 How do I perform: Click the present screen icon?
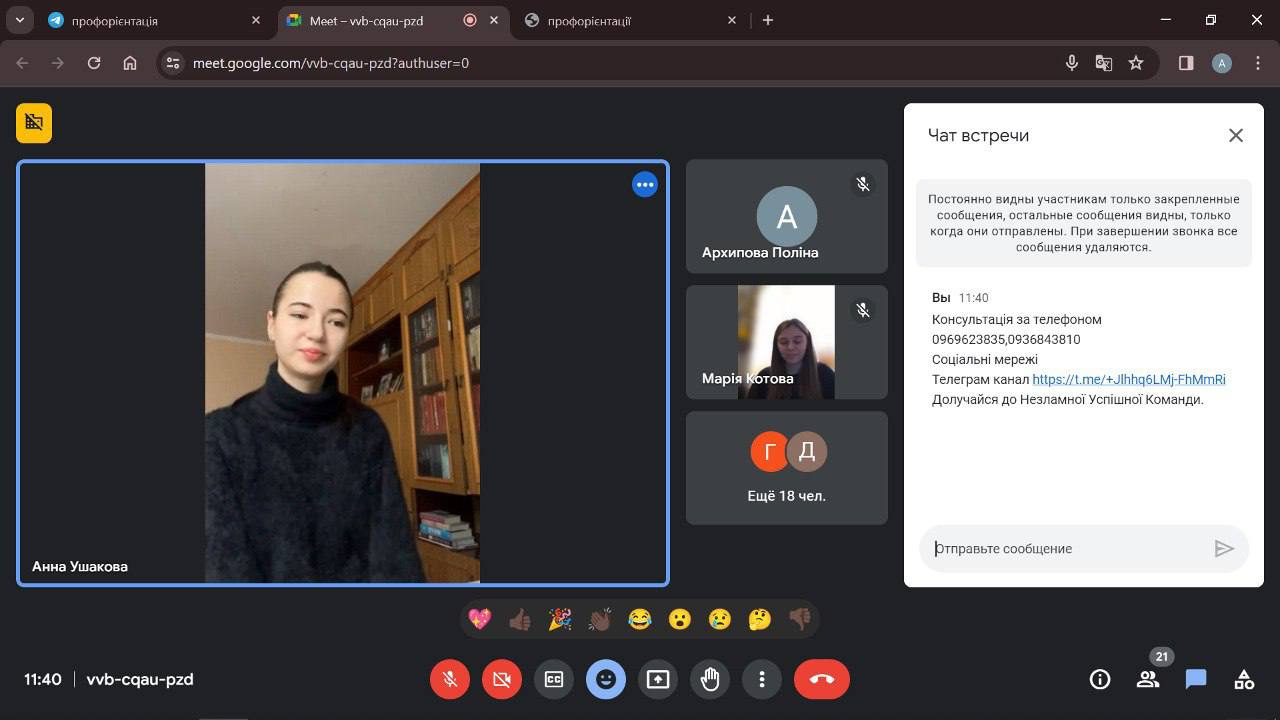tap(658, 679)
